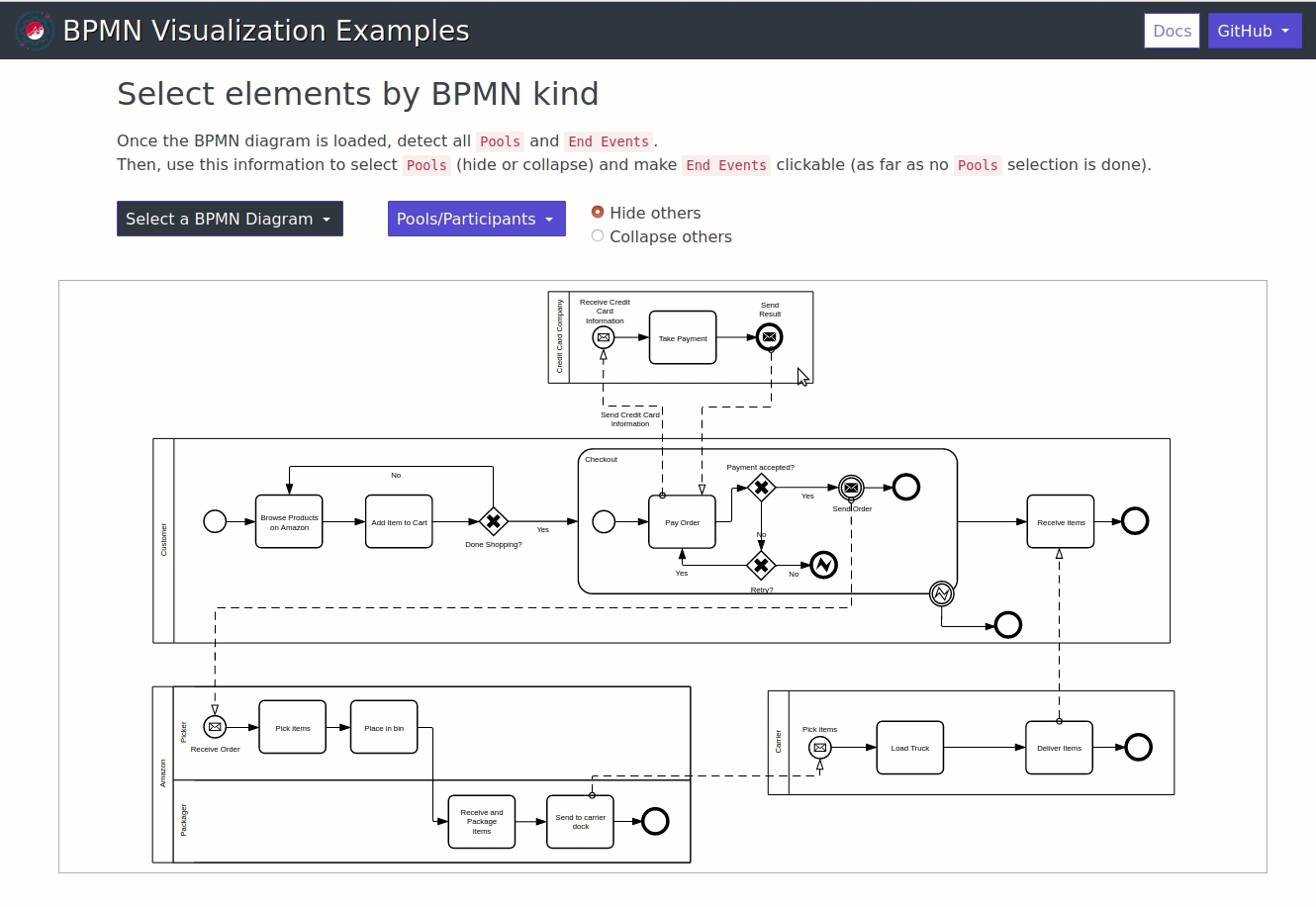Select the Send Order message event
1316x907 pixels.
point(851,488)
